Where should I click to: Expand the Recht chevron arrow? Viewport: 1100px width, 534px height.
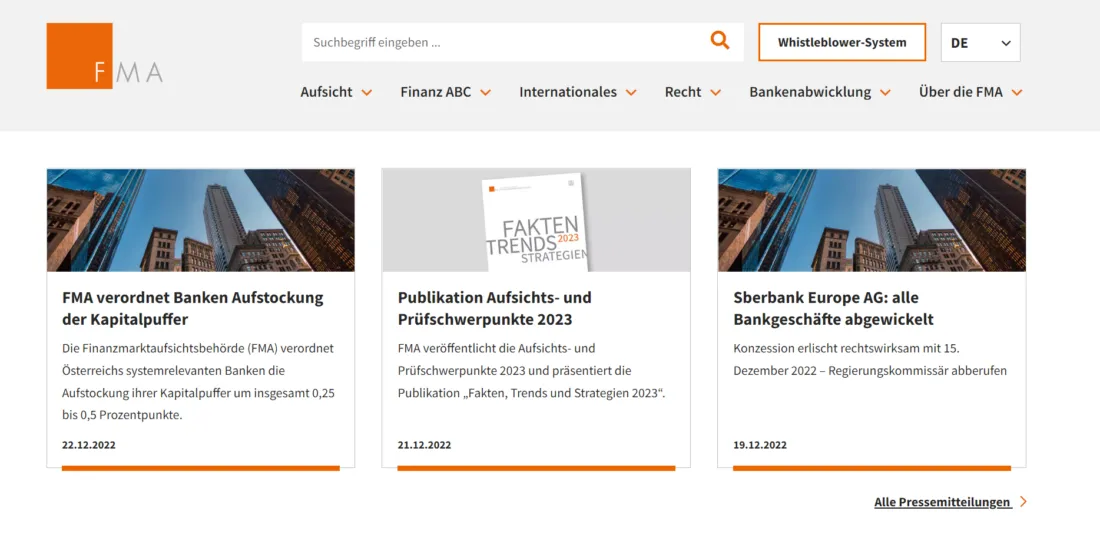(x=716, y=92)
